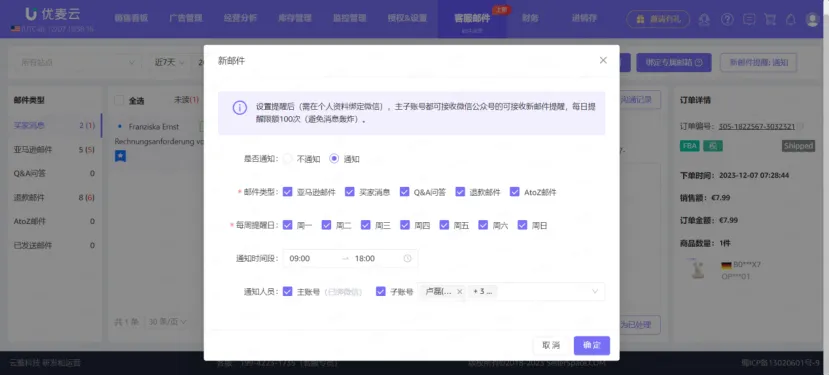
Task: Click the copy icon beside the order number
Action: click(801, 127)
